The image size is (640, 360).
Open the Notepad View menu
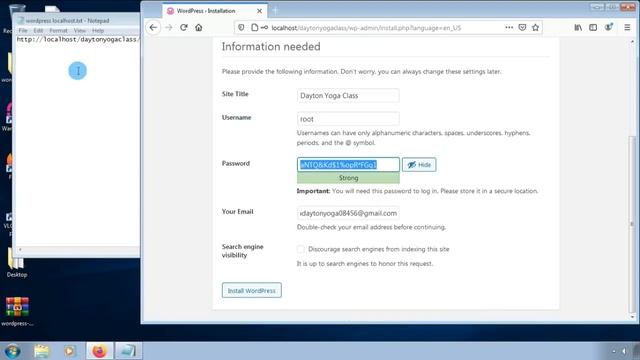[x=80, y=31]
